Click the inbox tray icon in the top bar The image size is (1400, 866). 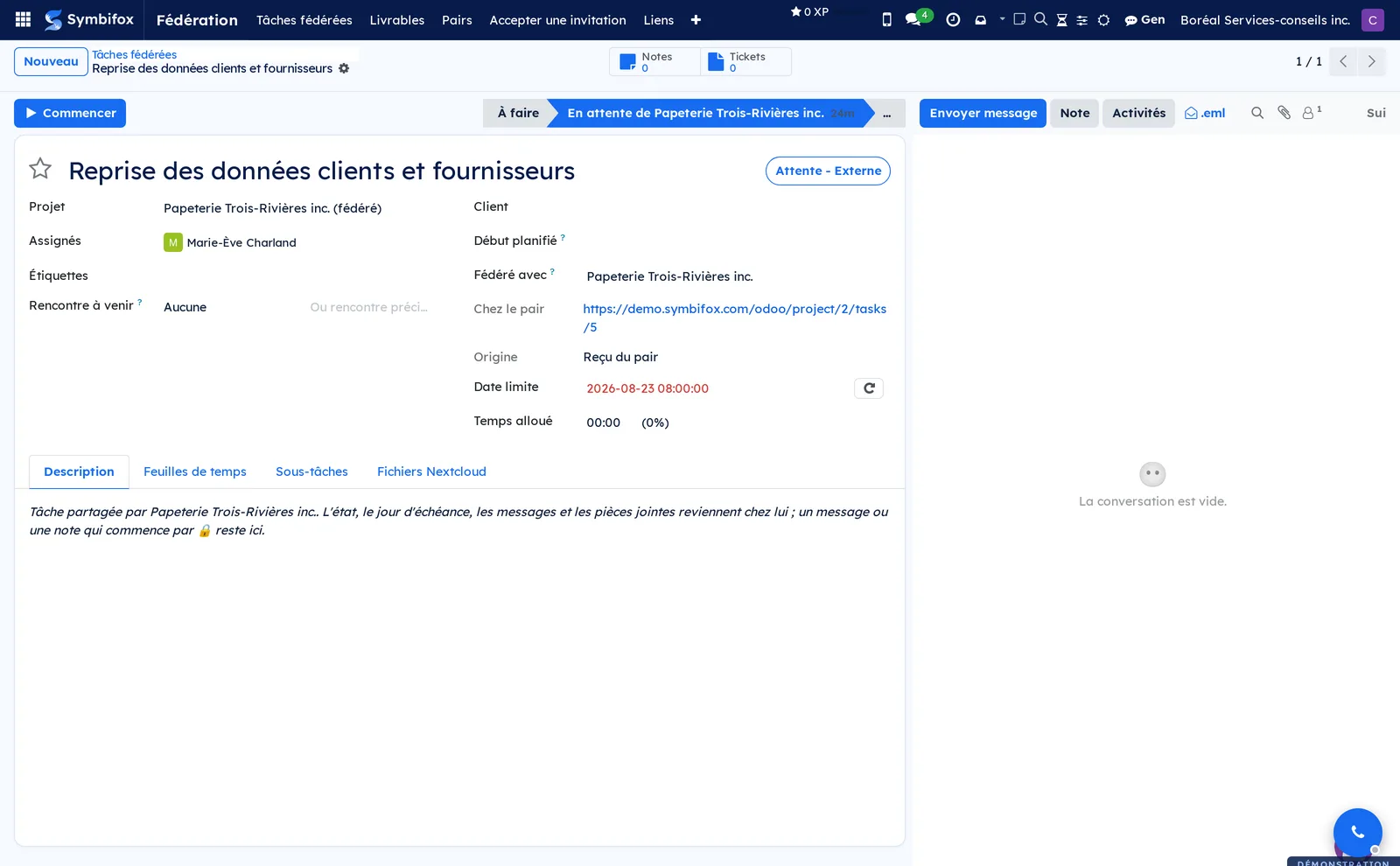(x=980, y=19)
